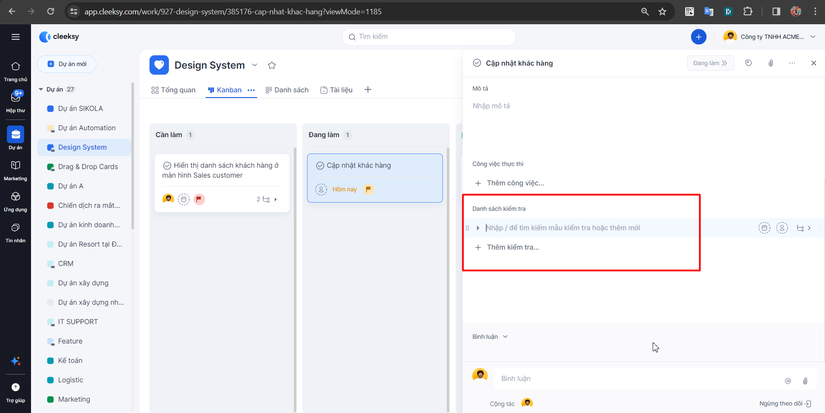Click the blue plus create button
The height and width of the screenshot is (413, 825).
pyautogui.click(x=698, y=37)
